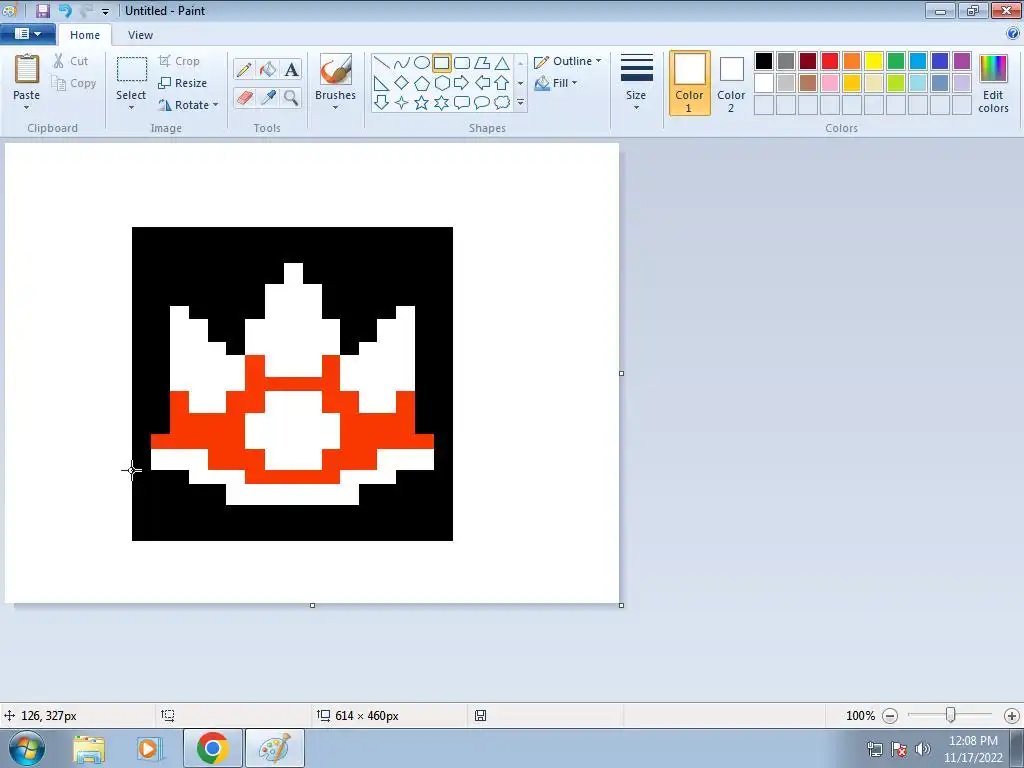This screenshot has height=768, width=1024.
Task: Open Edit colors dialog
Action: (993, 83)
